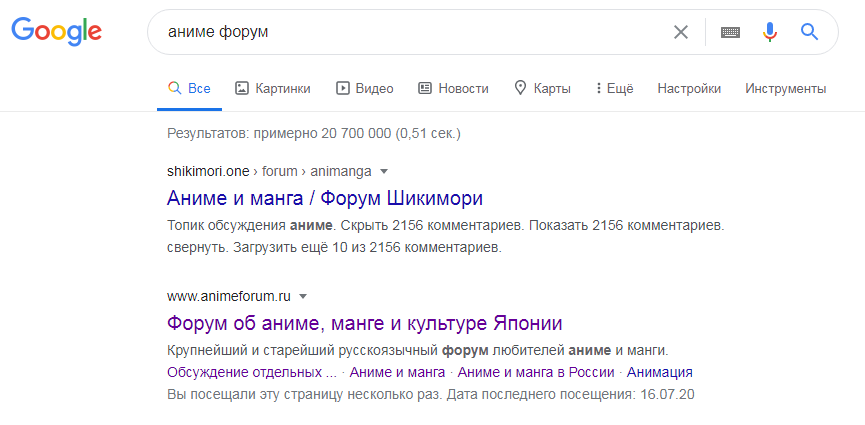865x425 pixels.
Task: Expand the options arrow next to www.animeforum.ru
Action: 302,296
